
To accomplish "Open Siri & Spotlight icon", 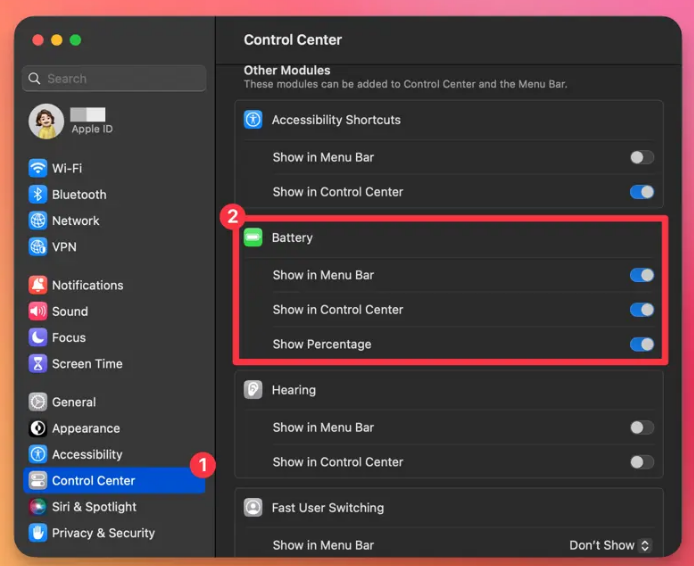I will point(38,507).
